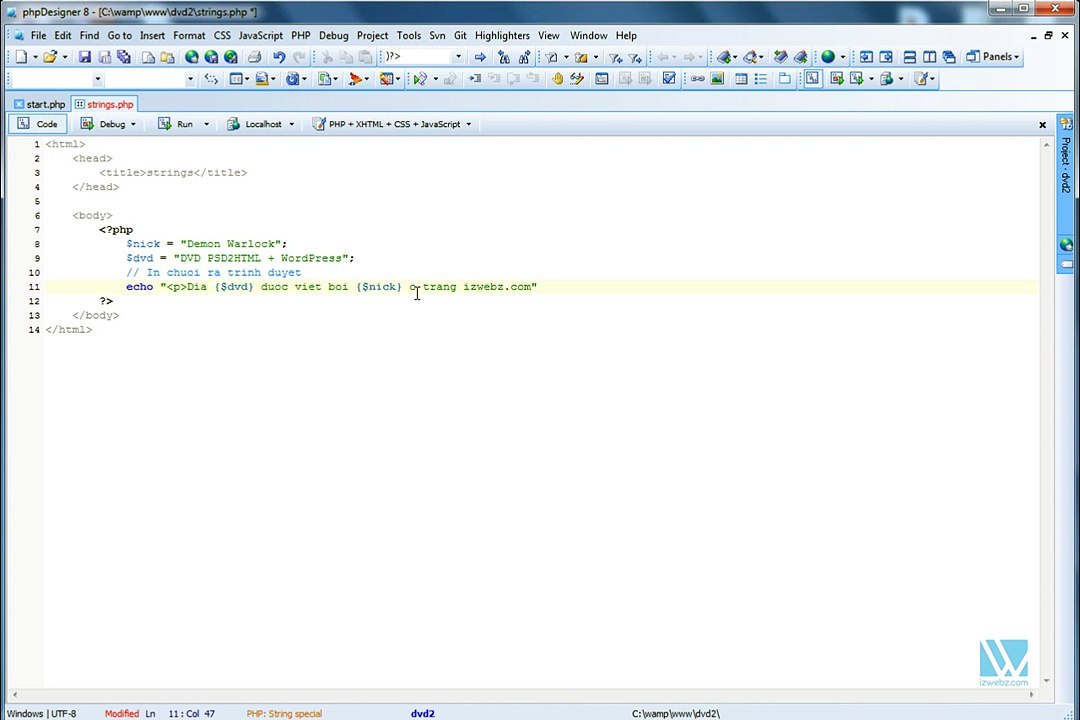Switch to the start.php tab
This screenshot has width=1080, height=720.
(40, 104)
